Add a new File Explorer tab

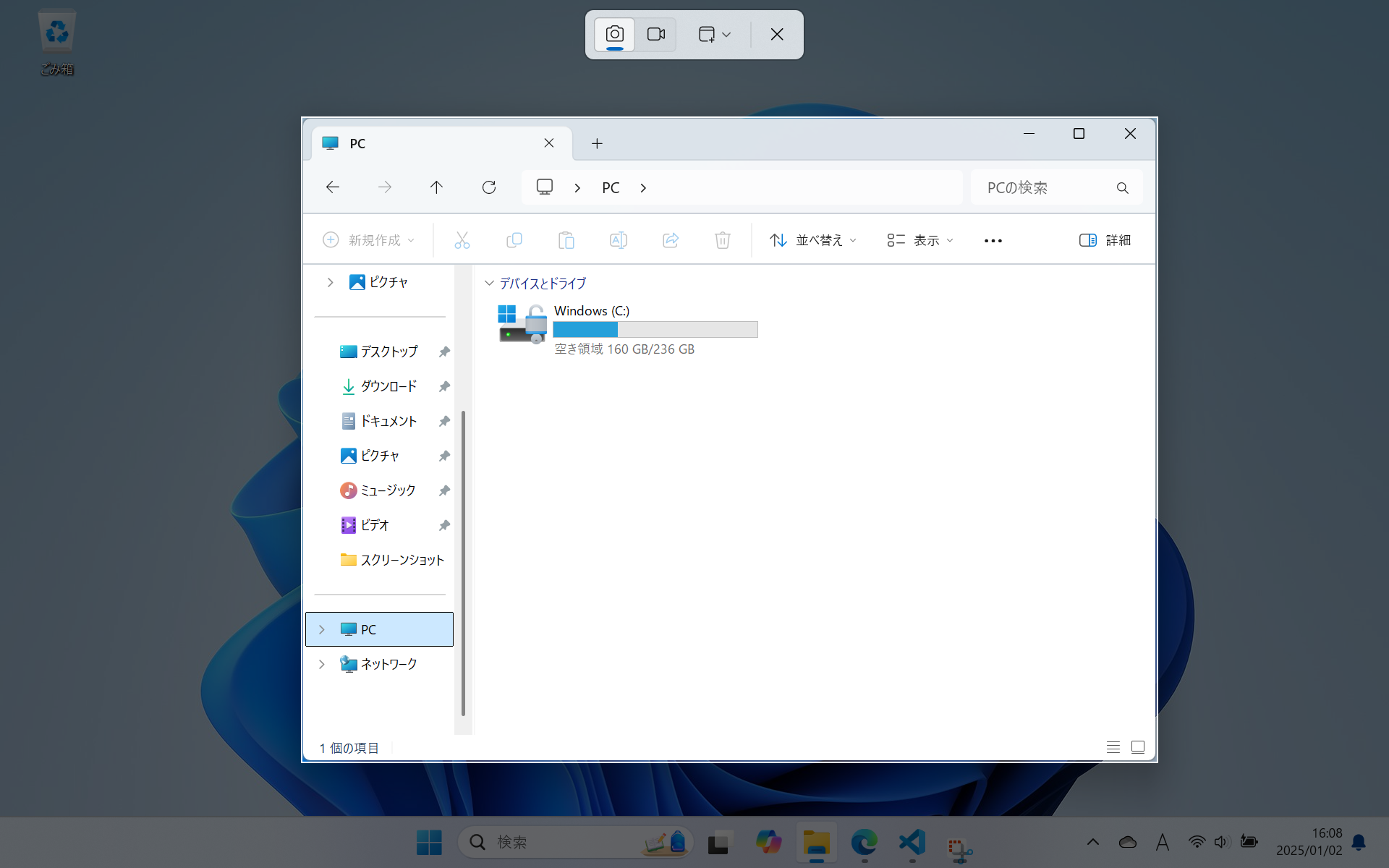[x=597, y=143]
